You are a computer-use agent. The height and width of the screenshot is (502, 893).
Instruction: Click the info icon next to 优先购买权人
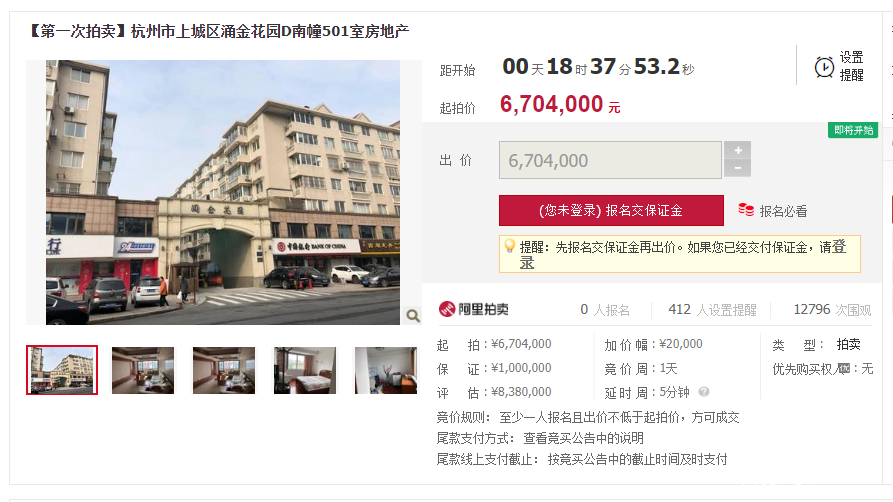coord(844,369)
